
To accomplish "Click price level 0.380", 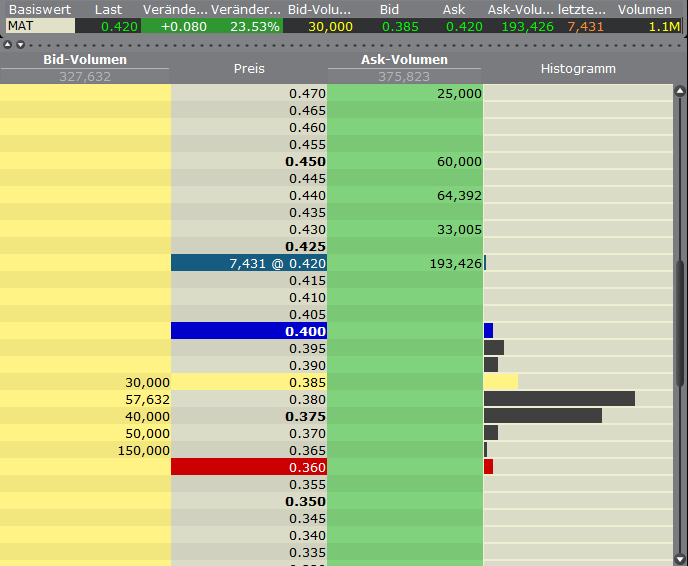I will point(307,399).
